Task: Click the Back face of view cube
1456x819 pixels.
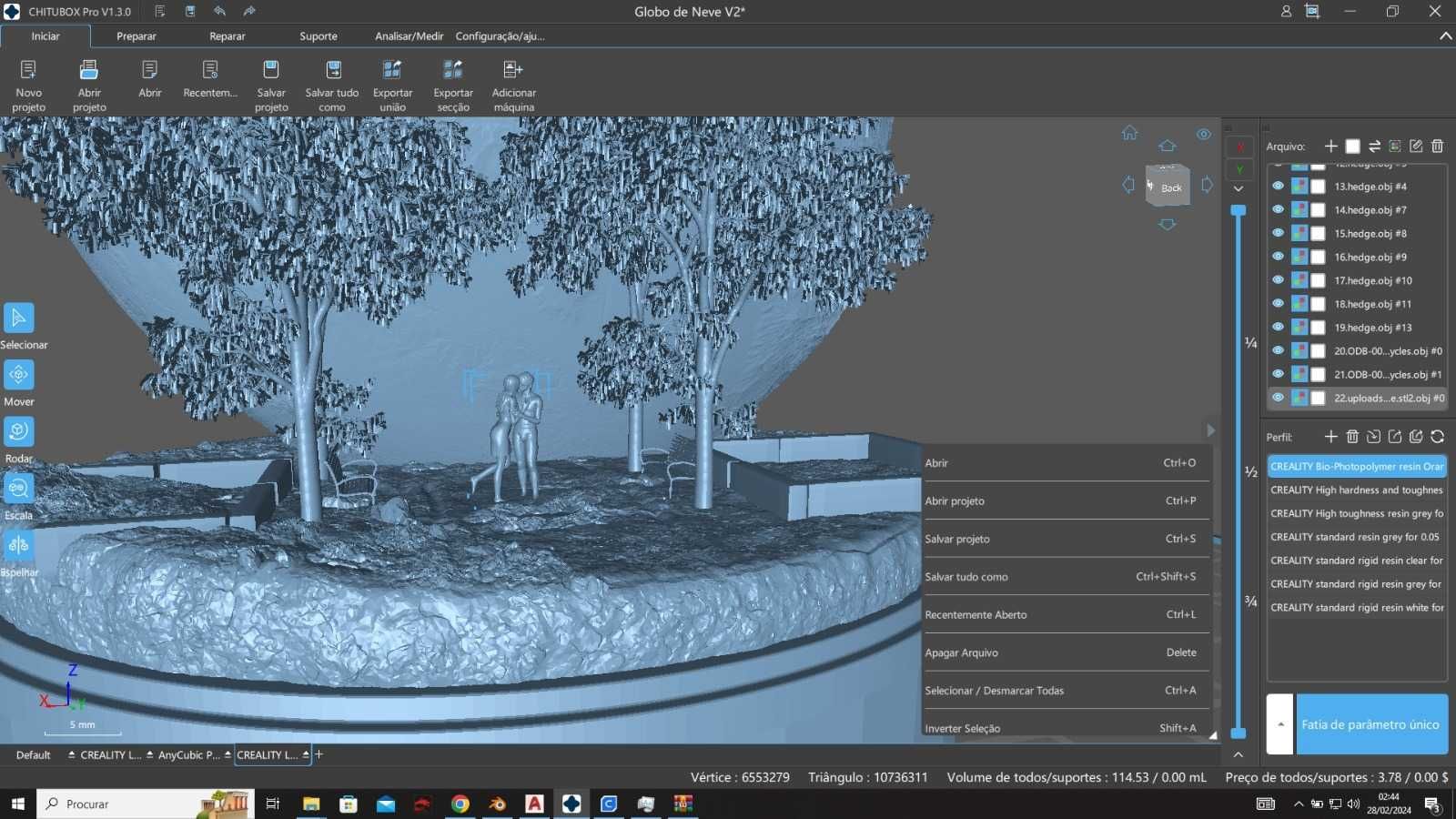Action: (1170, 187)
